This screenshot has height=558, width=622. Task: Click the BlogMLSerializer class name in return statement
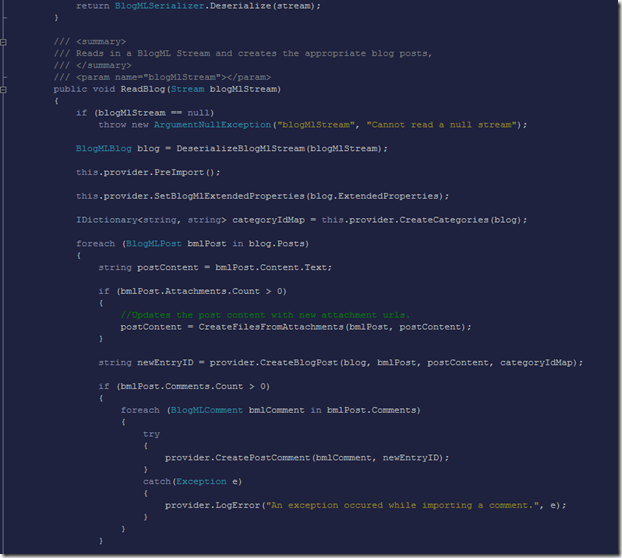click(x=159, y=6)
